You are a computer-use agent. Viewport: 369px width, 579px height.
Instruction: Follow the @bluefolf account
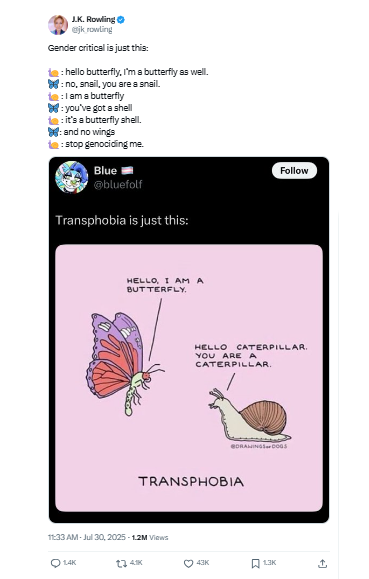294,171
